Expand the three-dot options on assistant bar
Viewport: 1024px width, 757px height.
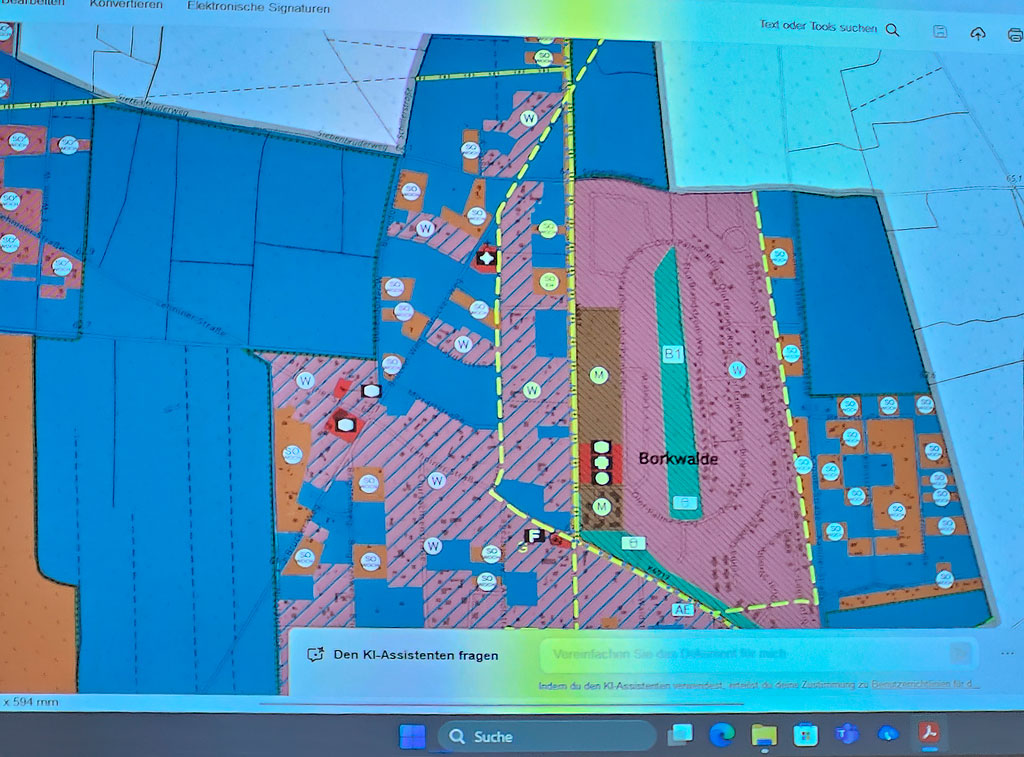click(x=1006, y=652)
